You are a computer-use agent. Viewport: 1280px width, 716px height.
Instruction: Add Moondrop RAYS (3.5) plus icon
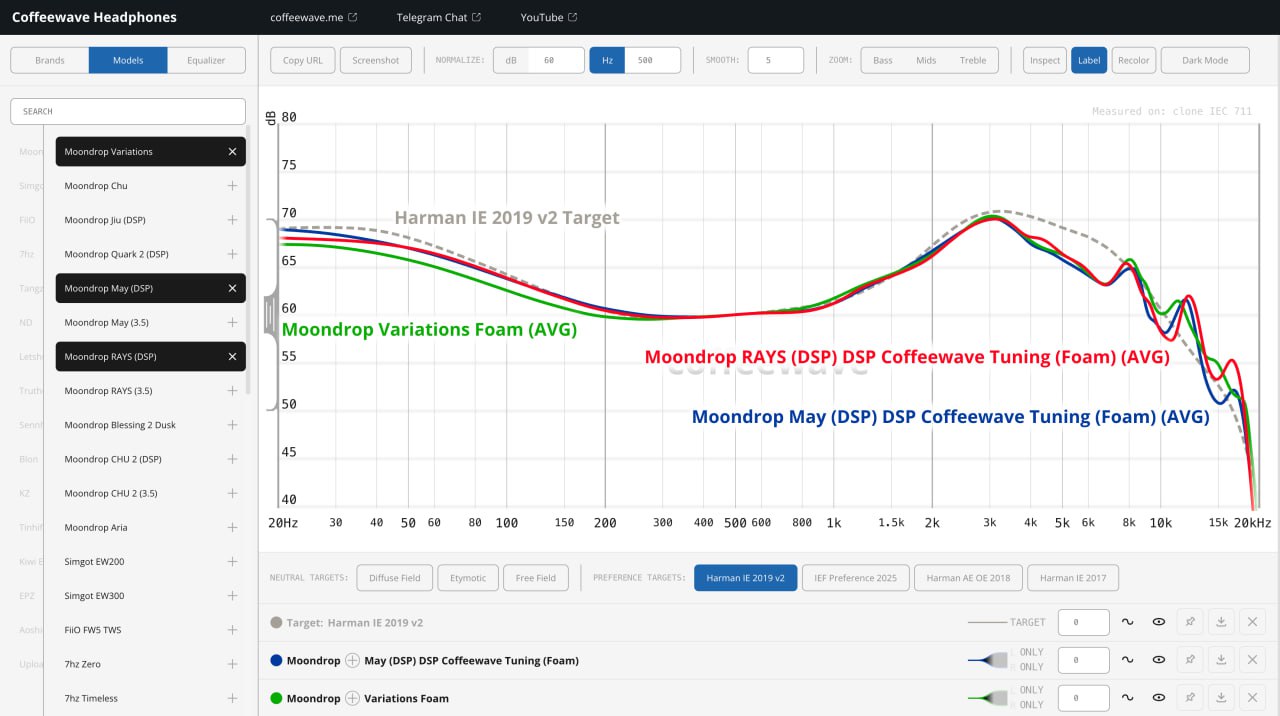point(232,390)
